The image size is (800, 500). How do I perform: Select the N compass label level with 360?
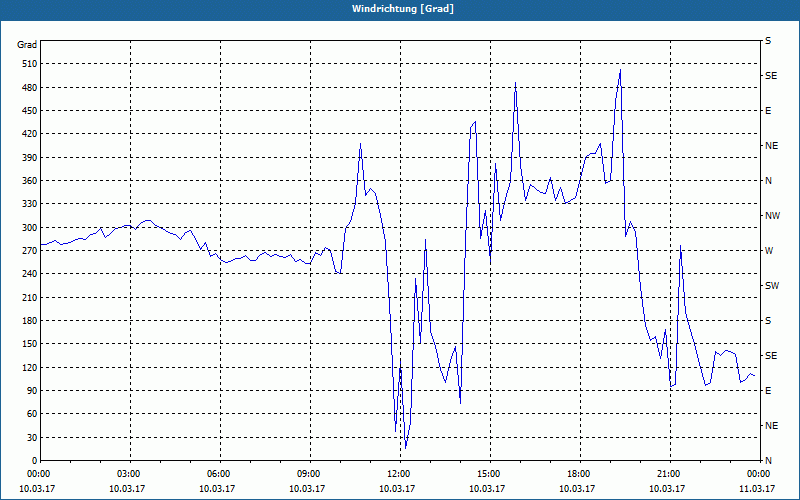coord(768,181)
